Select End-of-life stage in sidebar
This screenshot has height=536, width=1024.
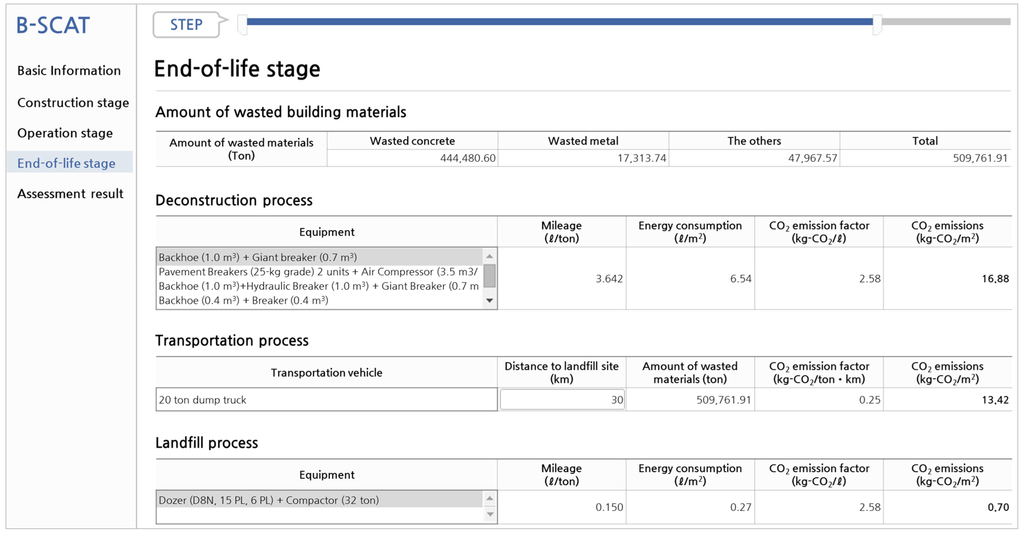66,163
